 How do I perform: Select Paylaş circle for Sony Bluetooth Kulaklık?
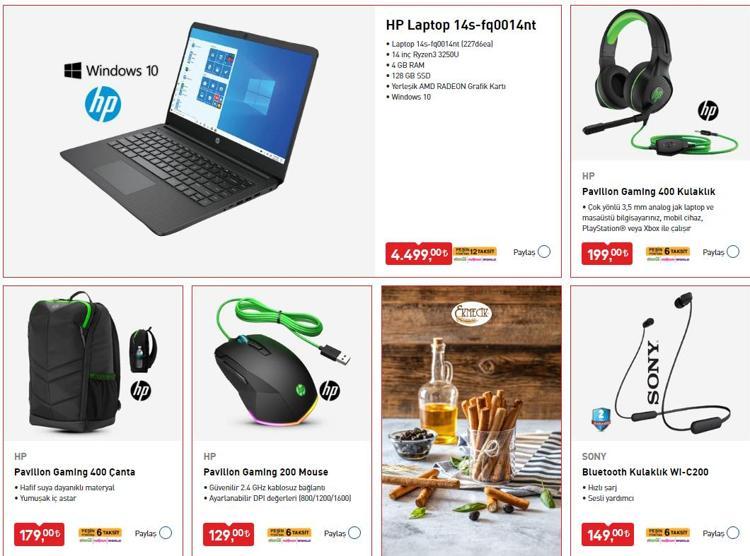(x=733, y=533)
